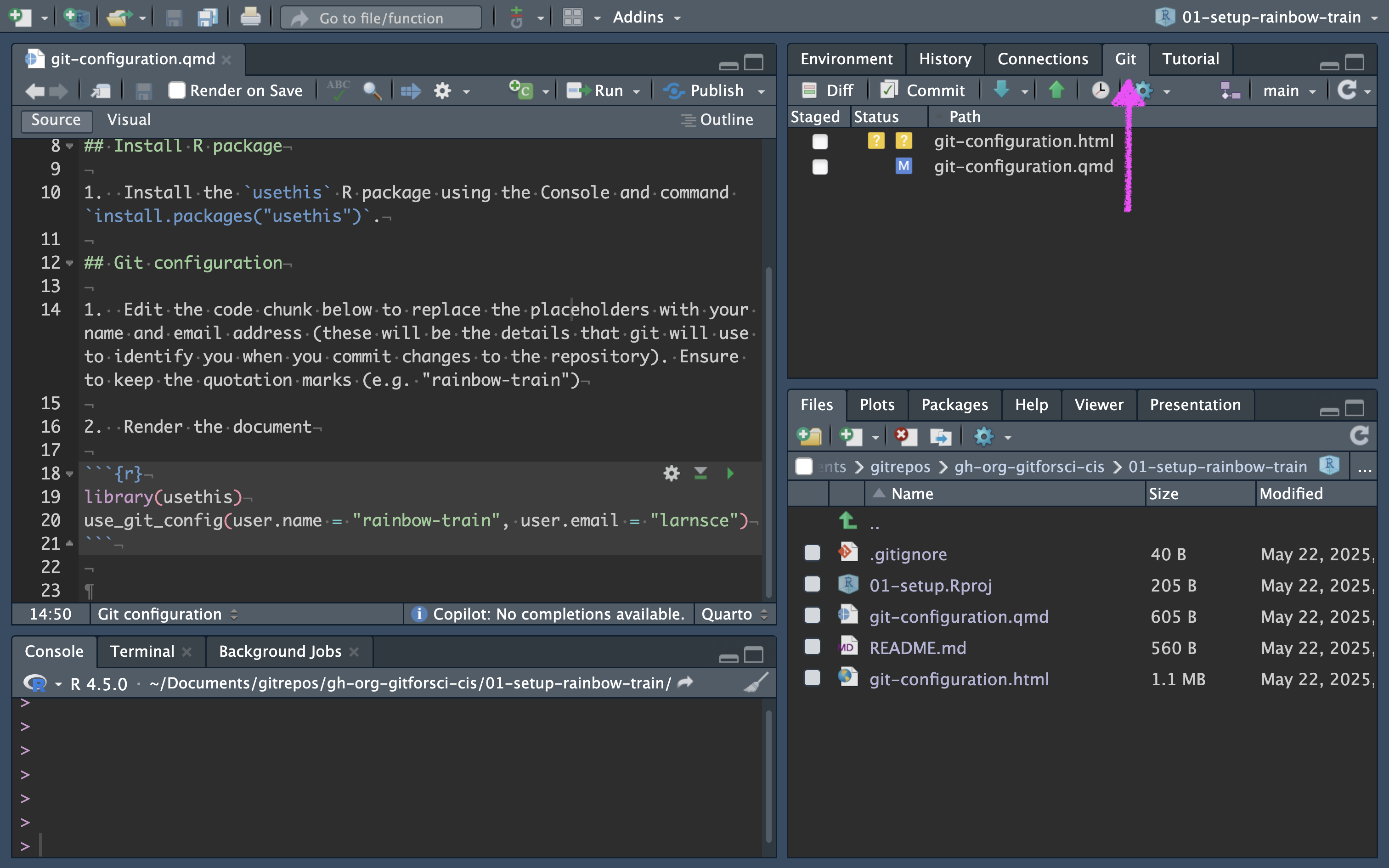The width and height of the screenshot is (1389, 868).
Task: Toggle the Outline button
Action: 717,119
